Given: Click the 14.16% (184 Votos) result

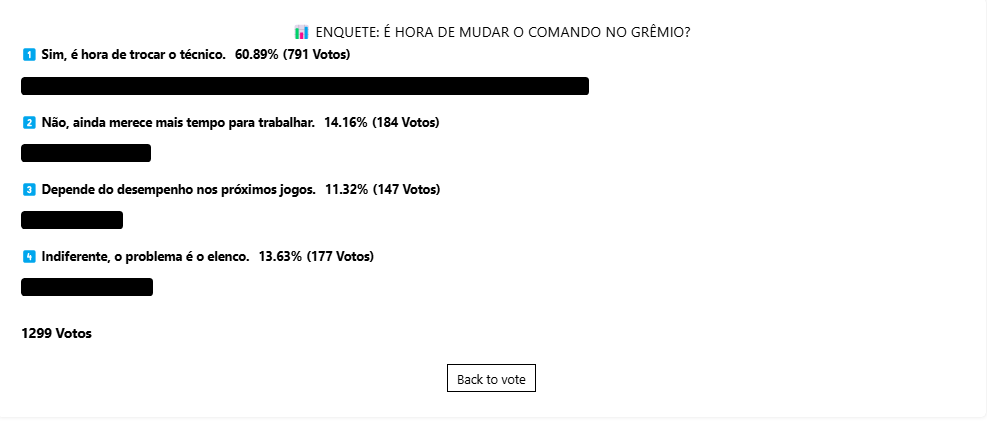Looking at the screenshot, I should 381,123.
